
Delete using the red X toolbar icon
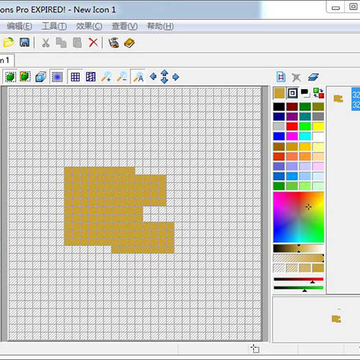point(93,43)
